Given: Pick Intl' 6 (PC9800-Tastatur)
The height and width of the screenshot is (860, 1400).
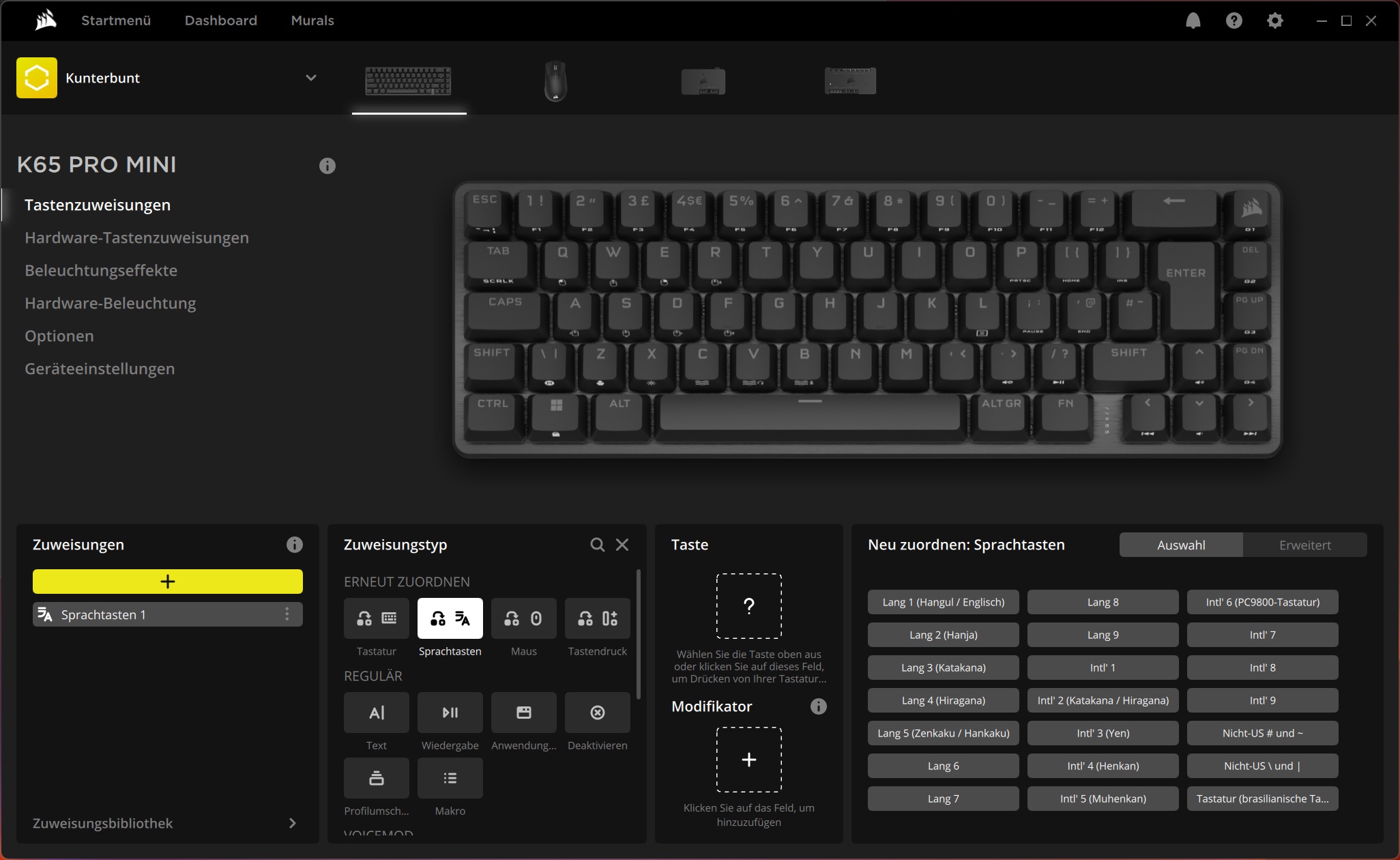Looking at the screenshot, I should [1263, 602].
